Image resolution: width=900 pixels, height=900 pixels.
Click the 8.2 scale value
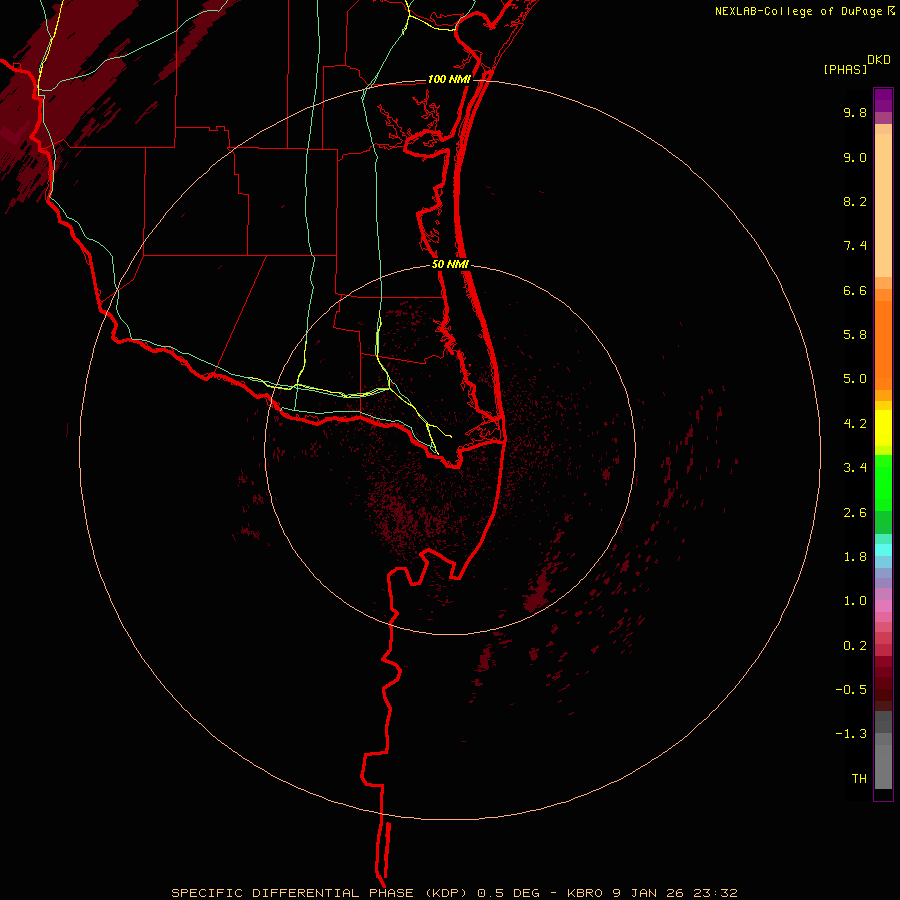[x=855, y=201]
